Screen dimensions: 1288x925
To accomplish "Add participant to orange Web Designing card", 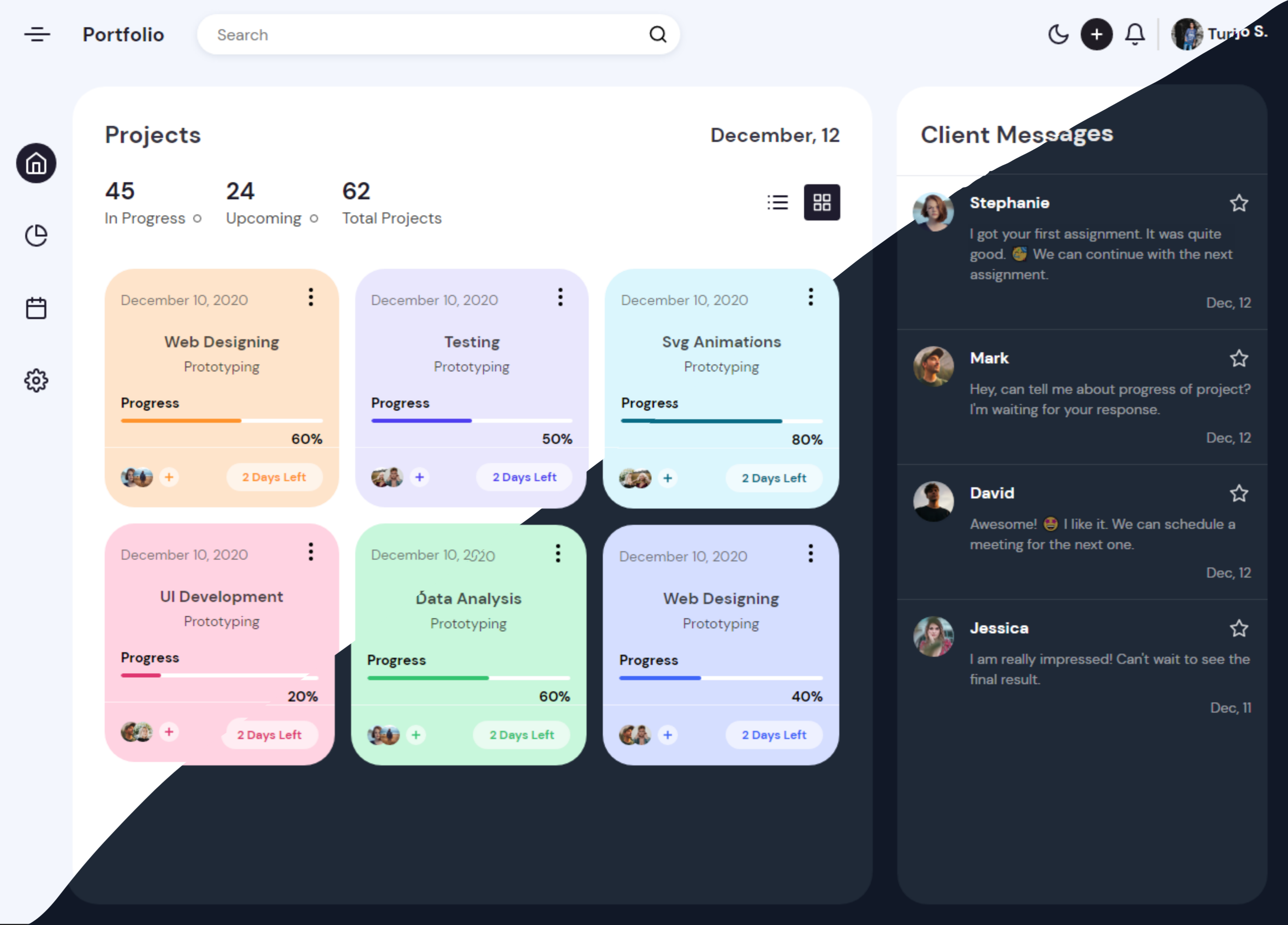I will tap(168, 477).
